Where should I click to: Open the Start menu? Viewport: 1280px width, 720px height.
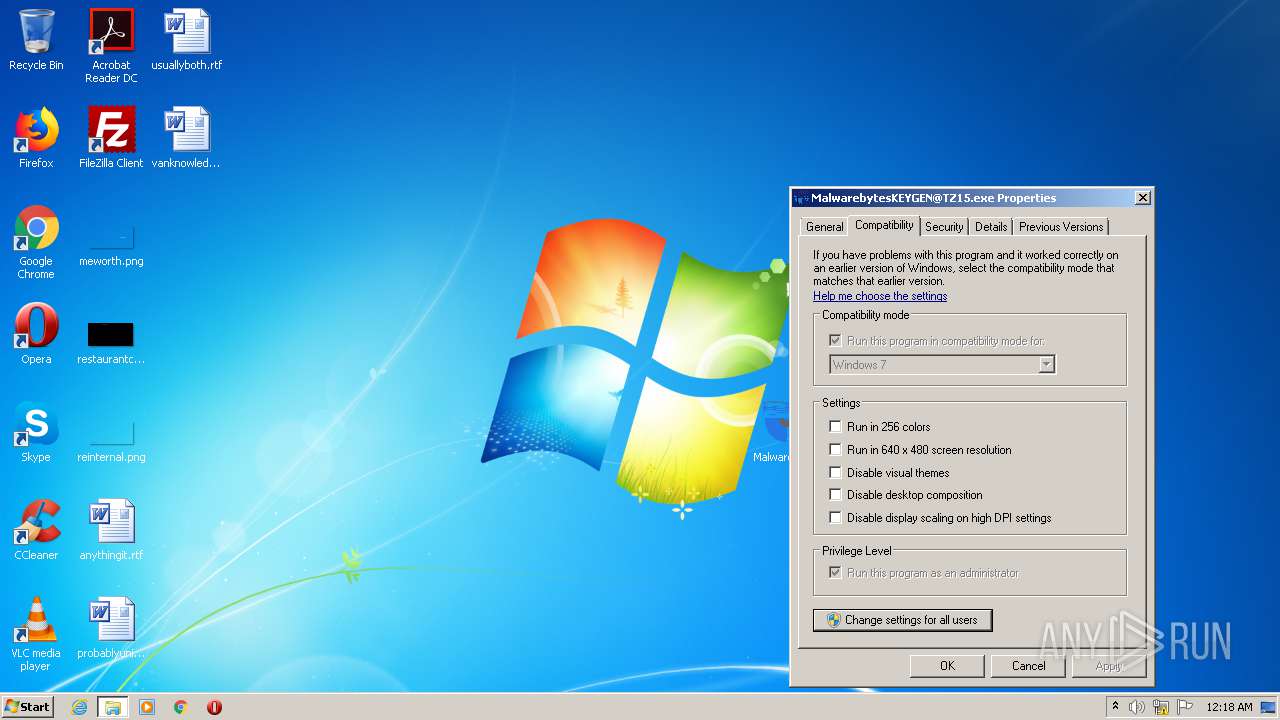pos(28,707)
